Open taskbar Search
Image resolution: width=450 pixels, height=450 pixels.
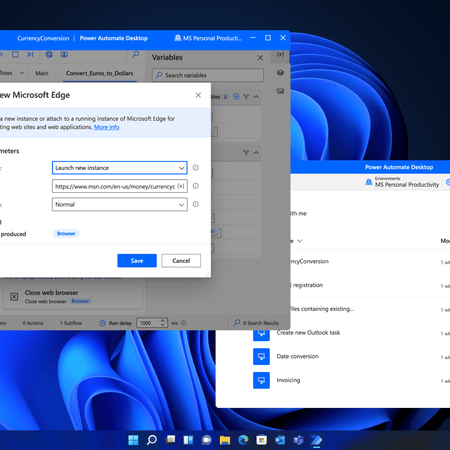coord(152,440)
